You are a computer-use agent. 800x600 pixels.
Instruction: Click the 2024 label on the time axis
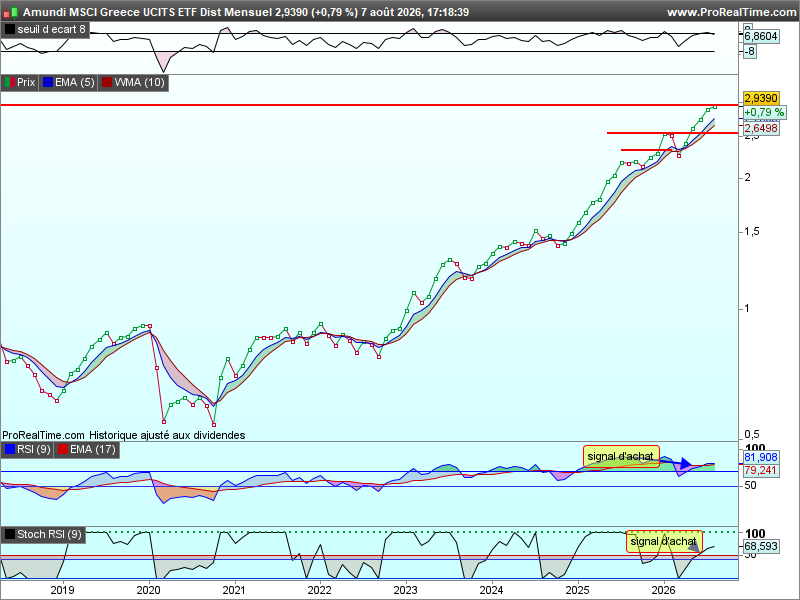click(491, 590)
